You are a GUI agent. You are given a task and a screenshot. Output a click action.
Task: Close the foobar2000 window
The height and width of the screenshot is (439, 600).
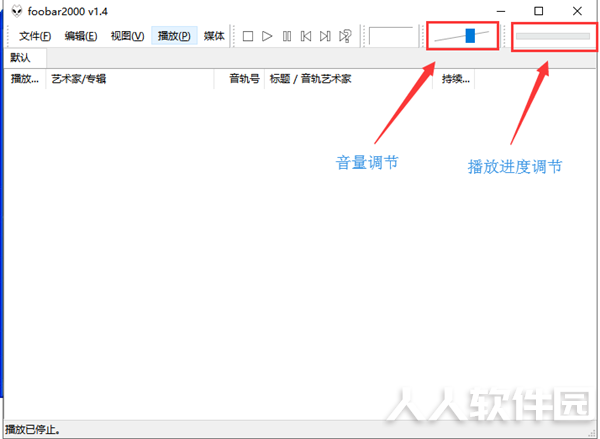pos(577,11)
